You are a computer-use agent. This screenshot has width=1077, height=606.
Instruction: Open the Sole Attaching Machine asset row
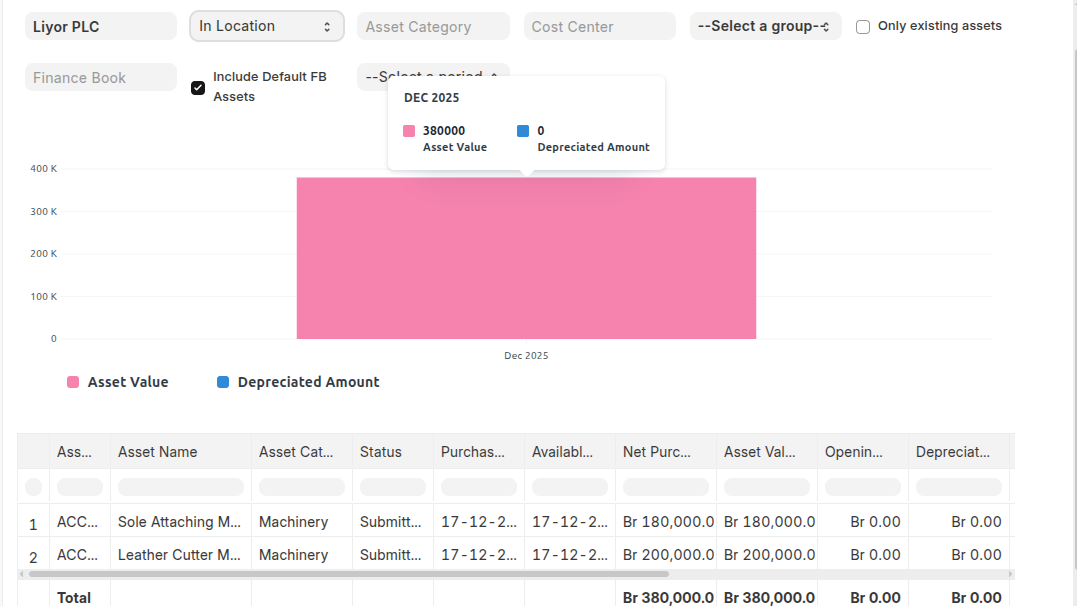180,521
